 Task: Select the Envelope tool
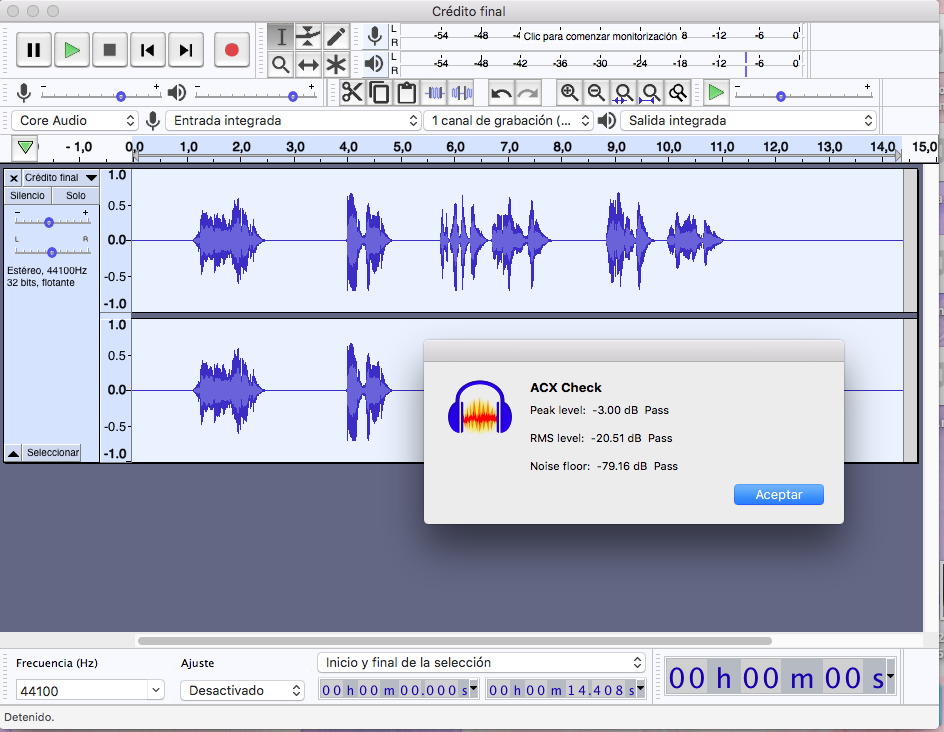pyautogui.click(x=308, y=37)
